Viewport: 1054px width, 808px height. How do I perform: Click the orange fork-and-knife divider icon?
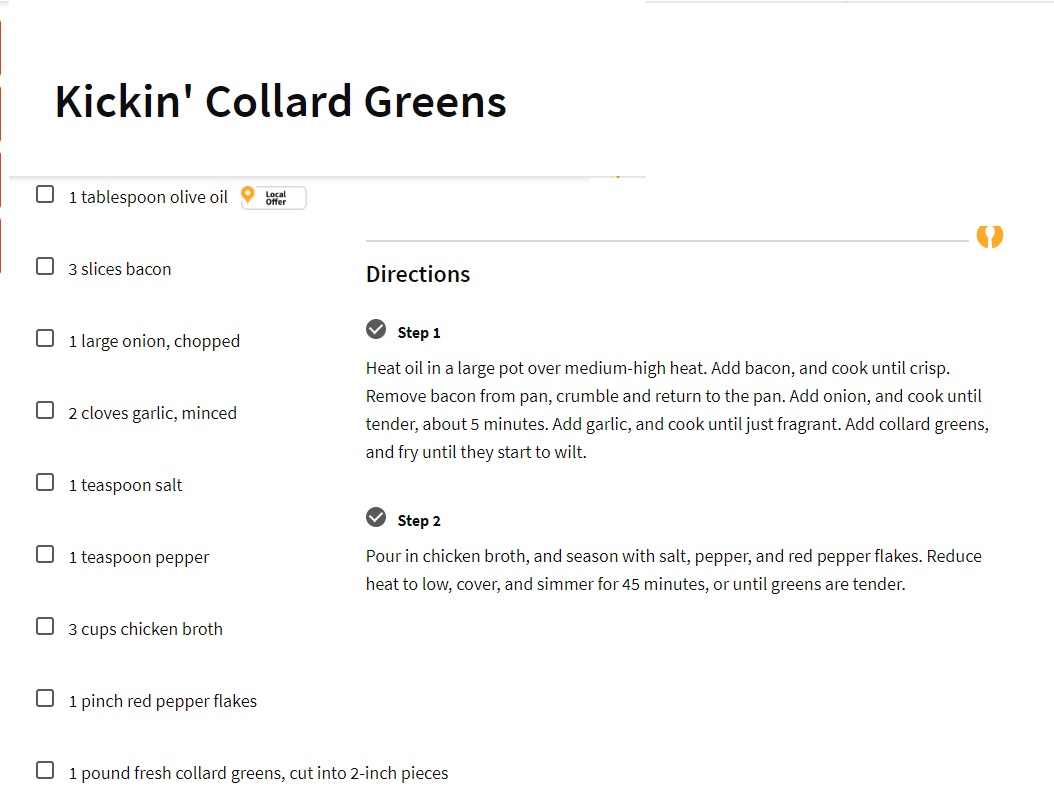989,236
